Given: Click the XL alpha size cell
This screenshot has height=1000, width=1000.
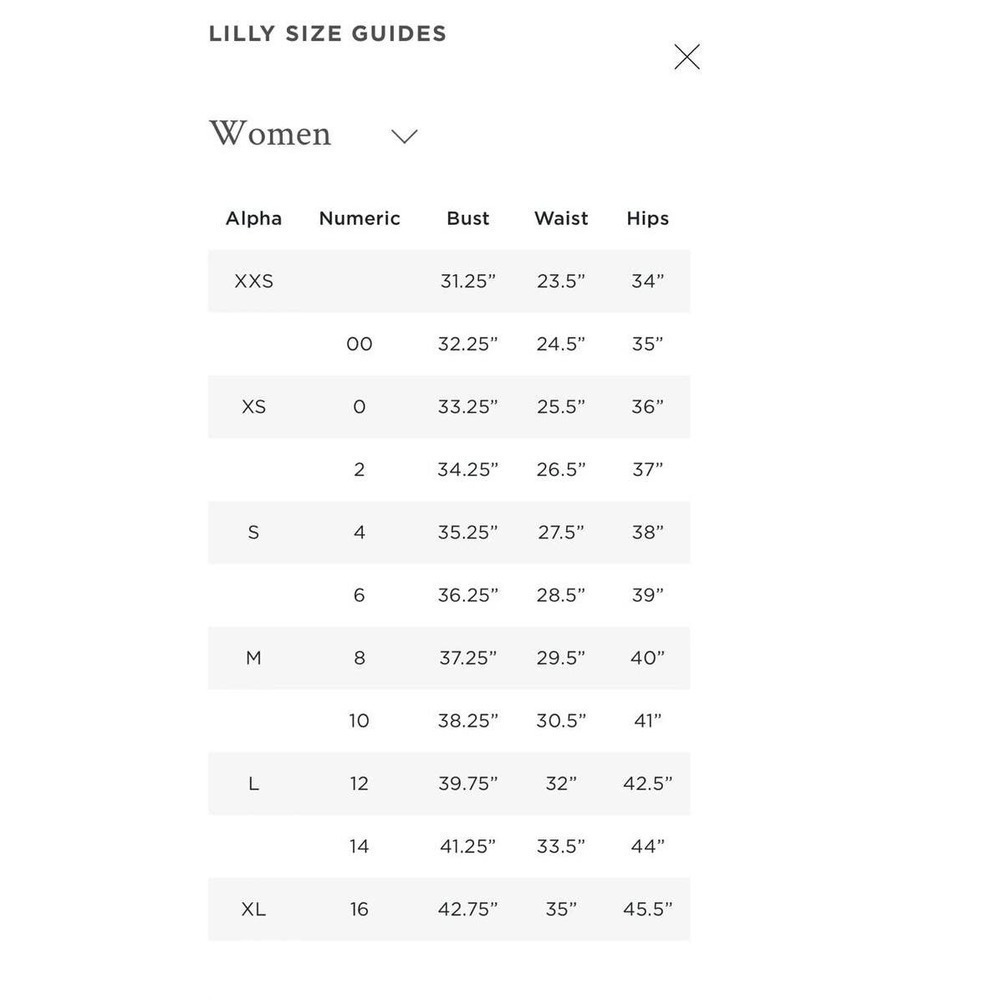Looking at the screenshot, I should pyautogui.click(x=253, y=909).
